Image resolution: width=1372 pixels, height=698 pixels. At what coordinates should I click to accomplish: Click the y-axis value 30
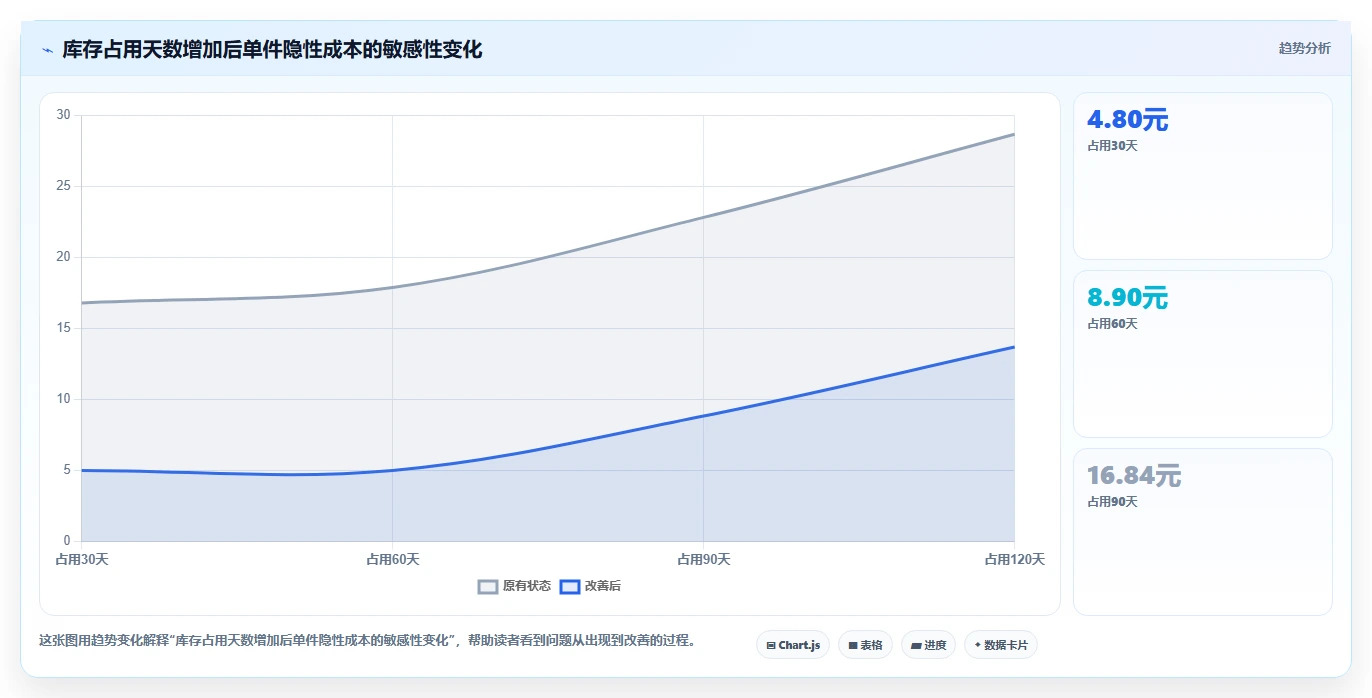[63, 115]
